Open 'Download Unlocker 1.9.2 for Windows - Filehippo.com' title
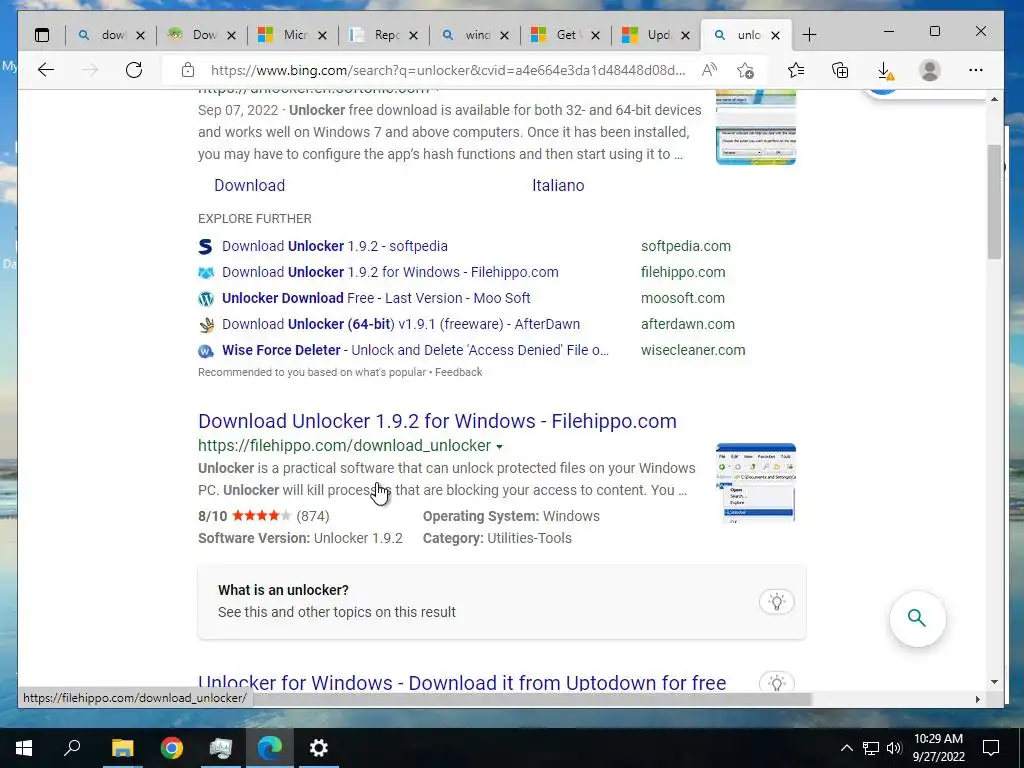The height and width of the screenshot is (768, 1024). click(x=437, y=421)
